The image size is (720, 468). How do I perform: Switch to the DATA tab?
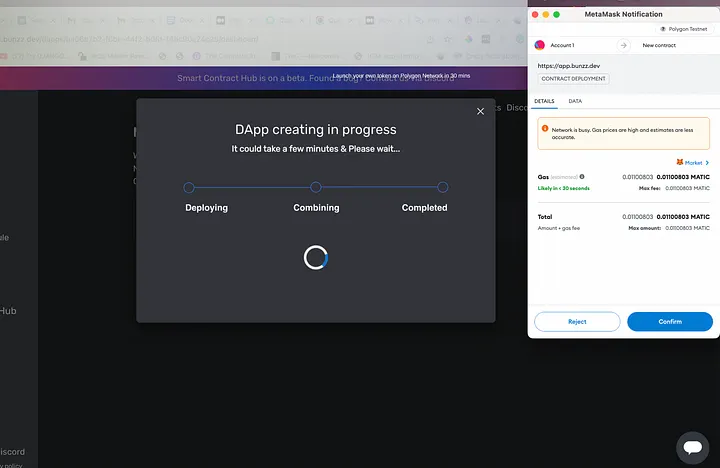point(575,101)
